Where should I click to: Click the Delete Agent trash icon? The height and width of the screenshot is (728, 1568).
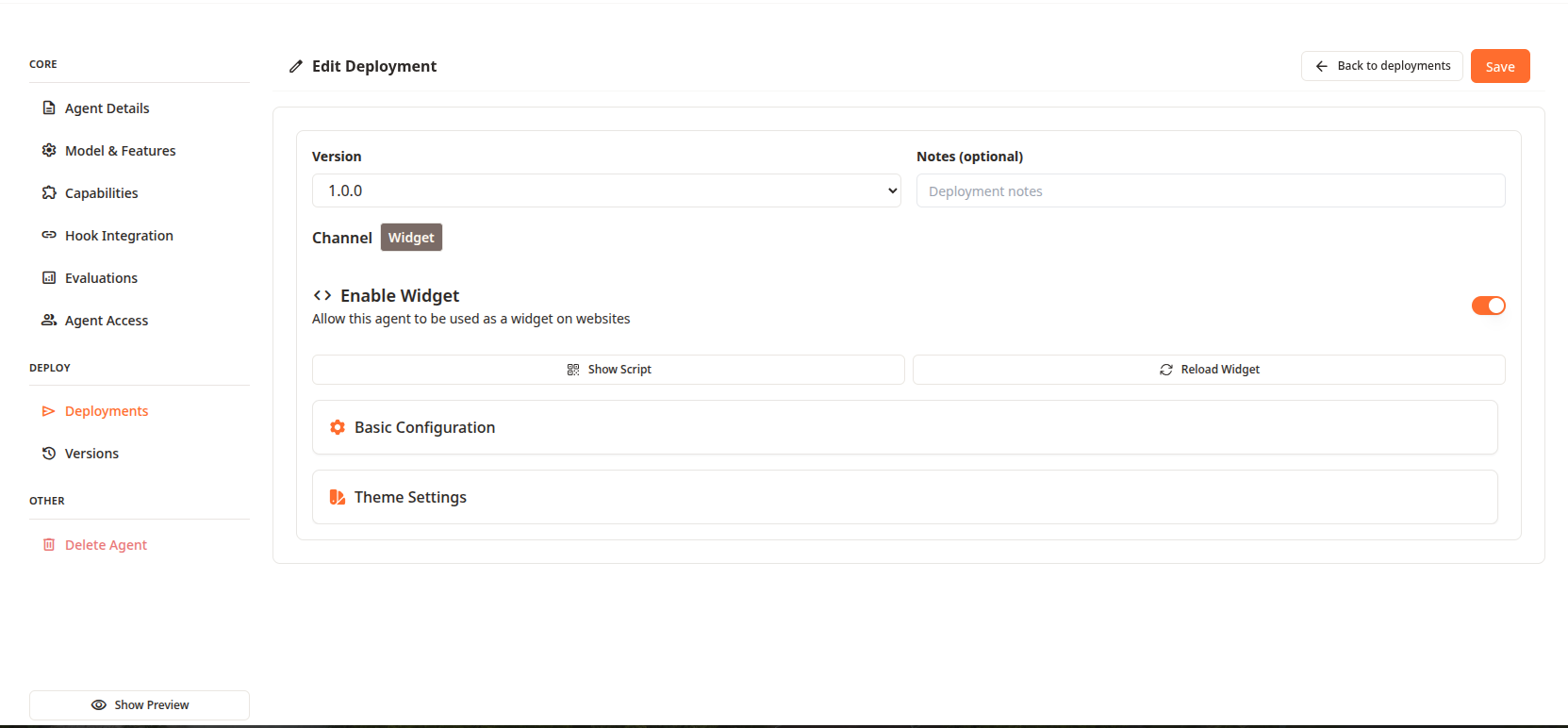49,545
